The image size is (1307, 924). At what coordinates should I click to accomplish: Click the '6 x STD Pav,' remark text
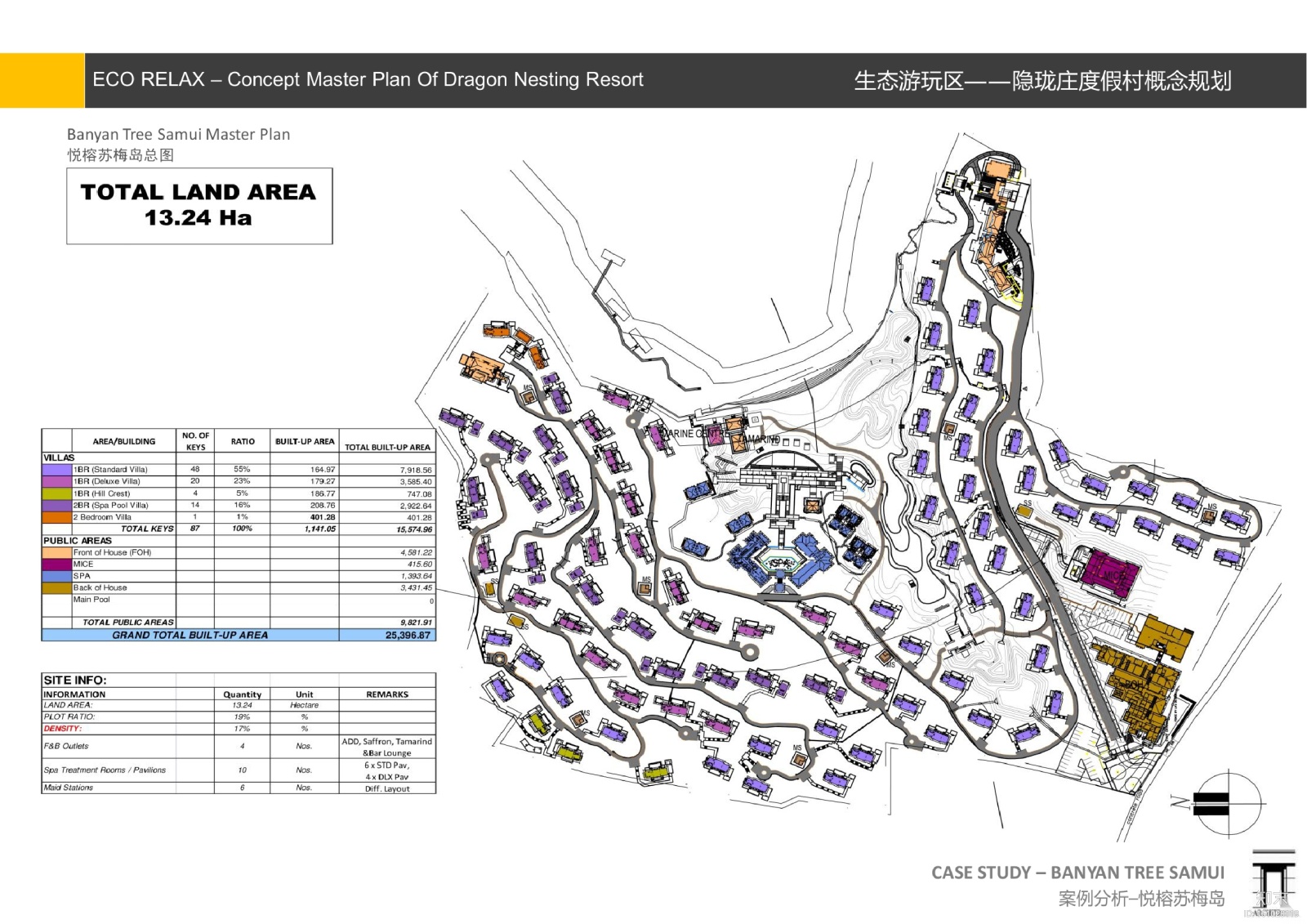point(387,766)
